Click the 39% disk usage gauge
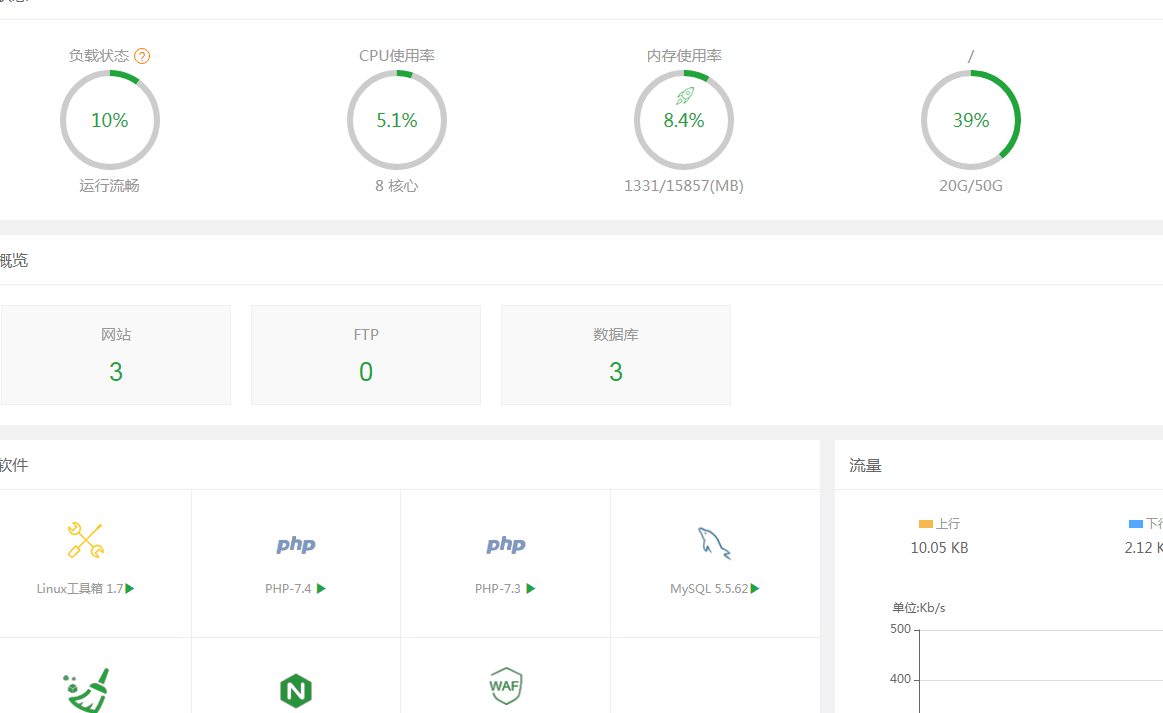 click(971, 120)
